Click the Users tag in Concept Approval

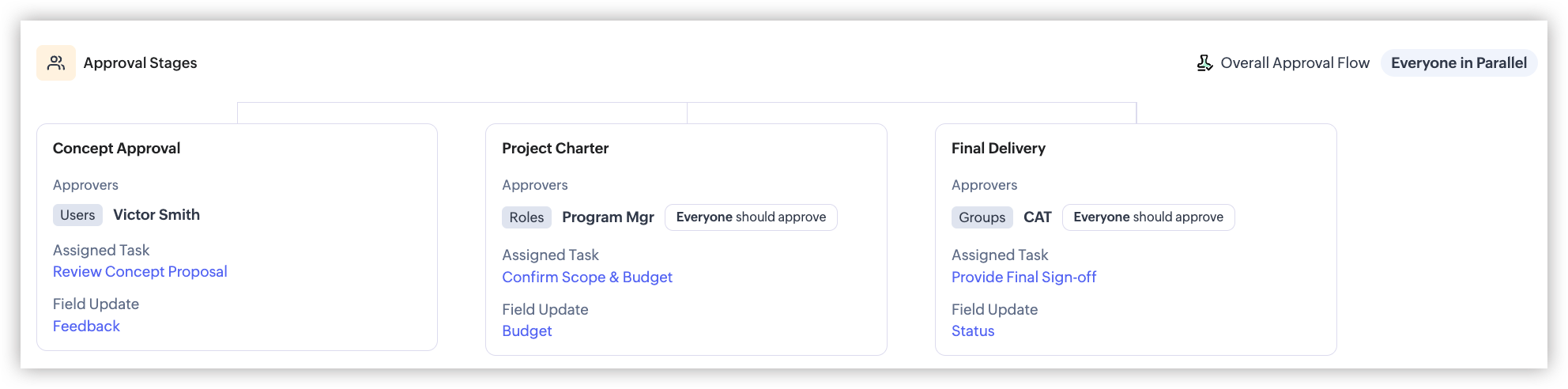pyautogui.click(x=77, y=215)
